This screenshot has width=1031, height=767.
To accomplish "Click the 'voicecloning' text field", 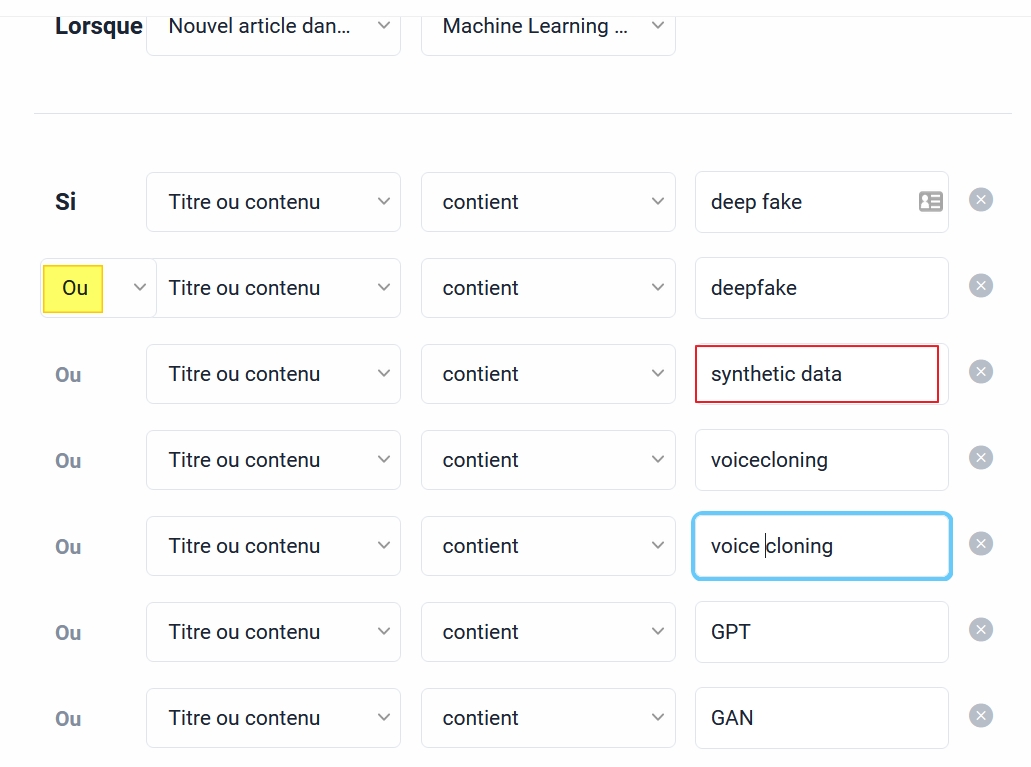I will point(822,460).
